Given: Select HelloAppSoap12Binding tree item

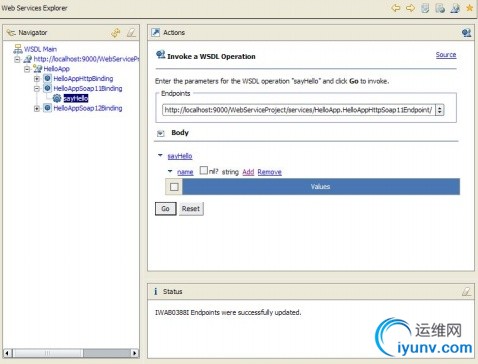Looking at the screenshot, I should pos(88,108).
